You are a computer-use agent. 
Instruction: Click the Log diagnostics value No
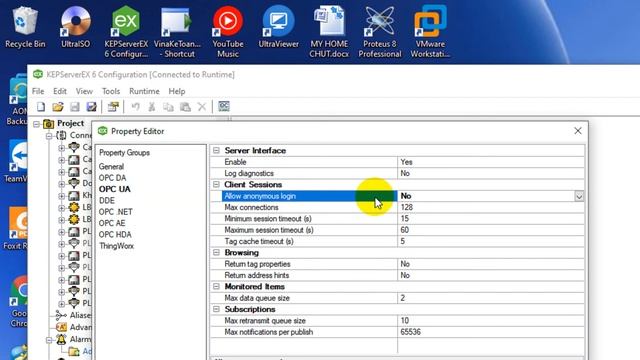(x=491, y=173)
